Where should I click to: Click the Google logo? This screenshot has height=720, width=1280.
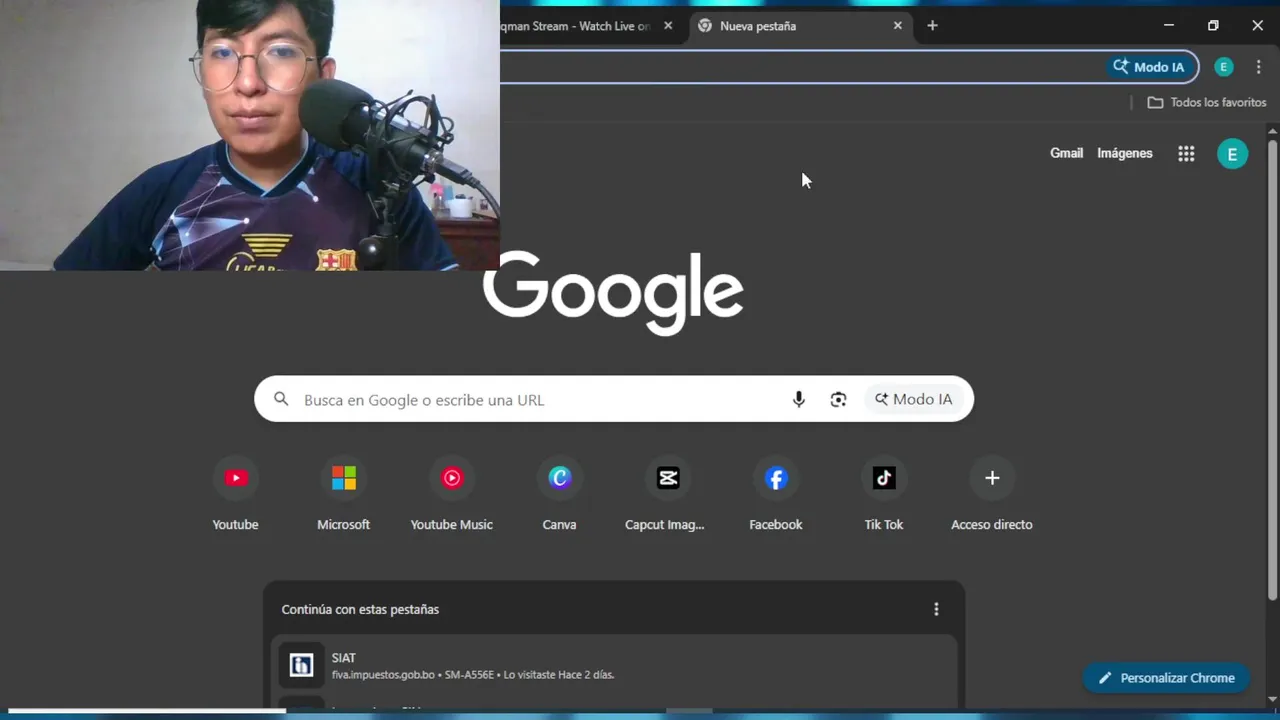(x=613, y=292)
